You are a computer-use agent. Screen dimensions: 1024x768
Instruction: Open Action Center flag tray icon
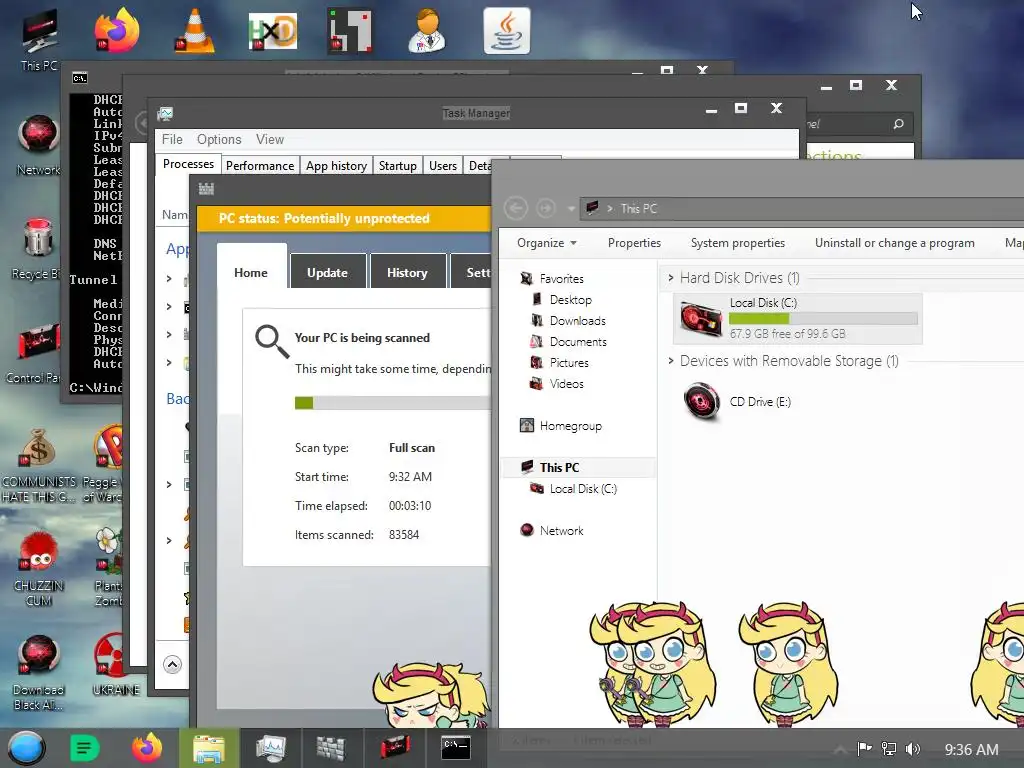[864, 748]
